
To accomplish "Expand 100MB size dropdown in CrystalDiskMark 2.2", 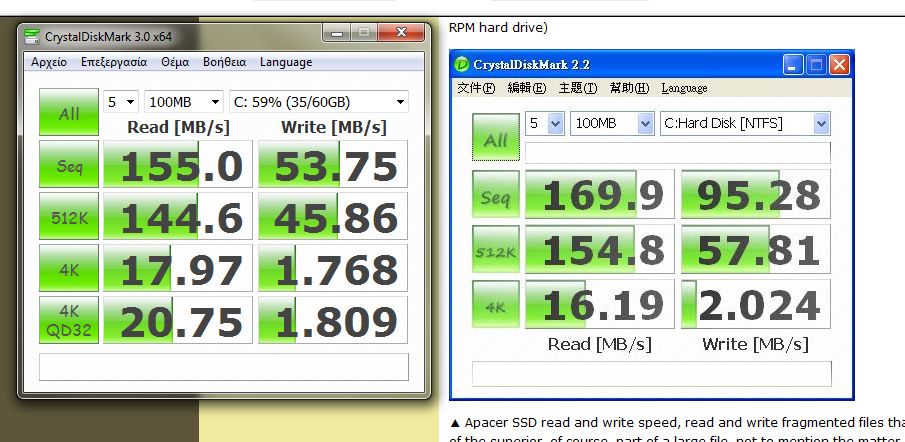I will [645, 123].
